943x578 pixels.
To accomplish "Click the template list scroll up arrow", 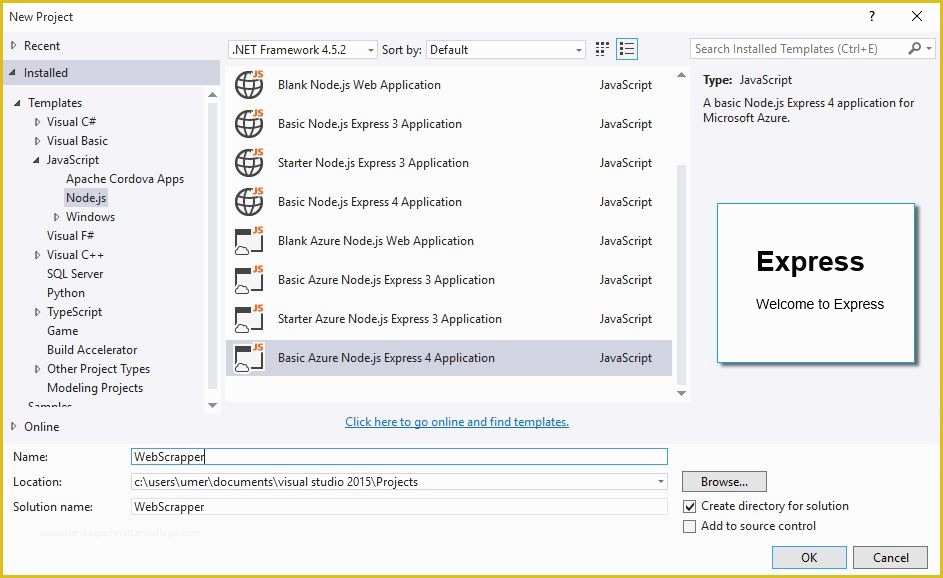I will coord(681,75).
